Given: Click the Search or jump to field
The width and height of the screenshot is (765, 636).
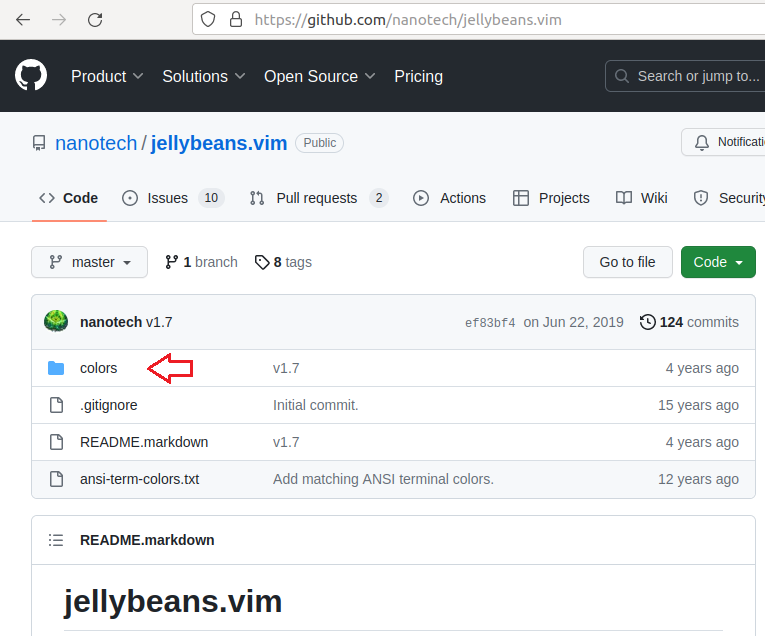Looking at the screenshot, I should pos(685,76).
